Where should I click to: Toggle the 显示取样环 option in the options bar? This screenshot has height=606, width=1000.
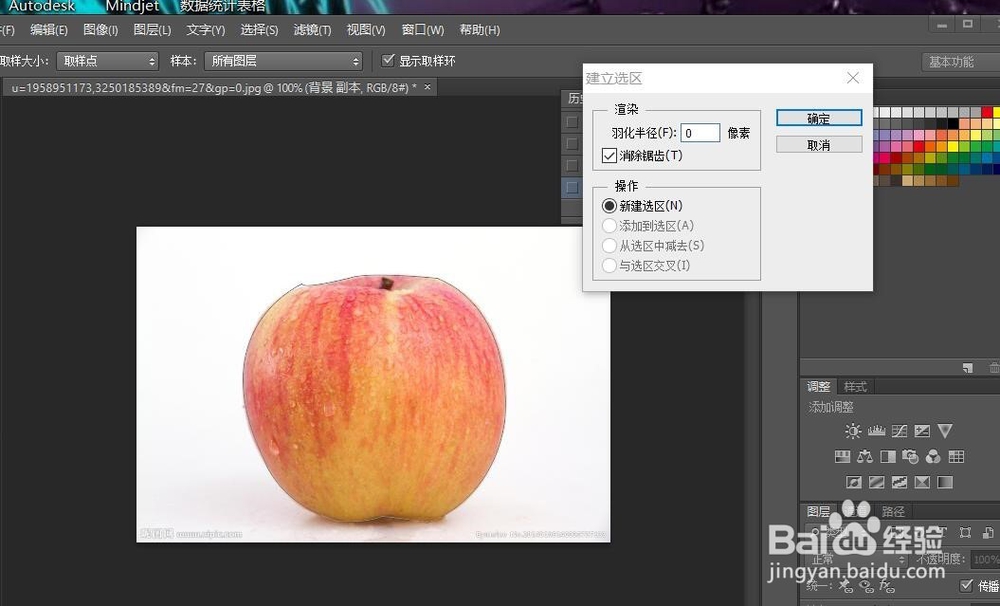389,59
